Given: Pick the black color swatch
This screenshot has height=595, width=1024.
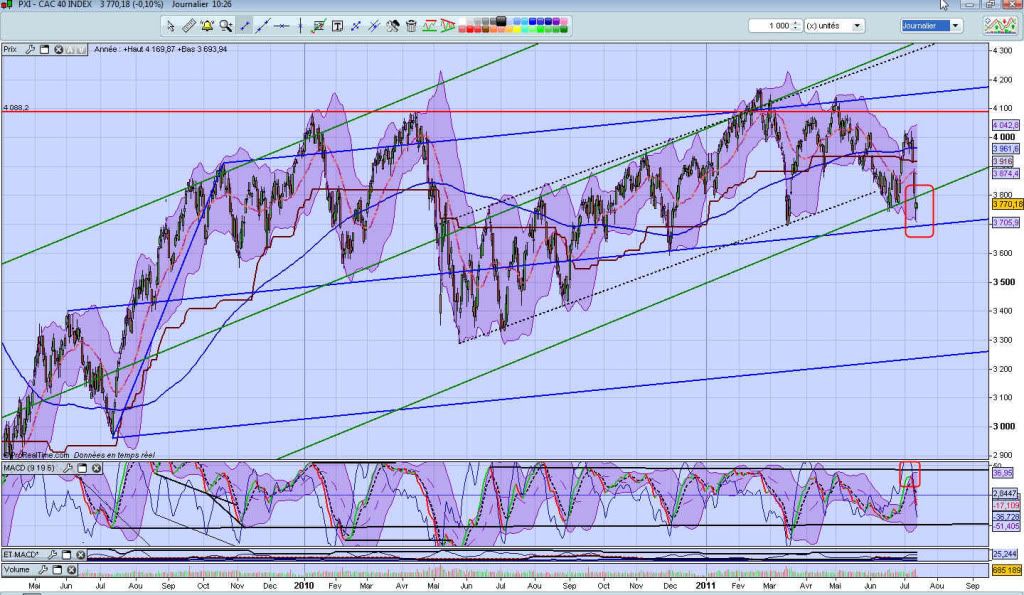Looking at the screenshot, I should 501,19.
